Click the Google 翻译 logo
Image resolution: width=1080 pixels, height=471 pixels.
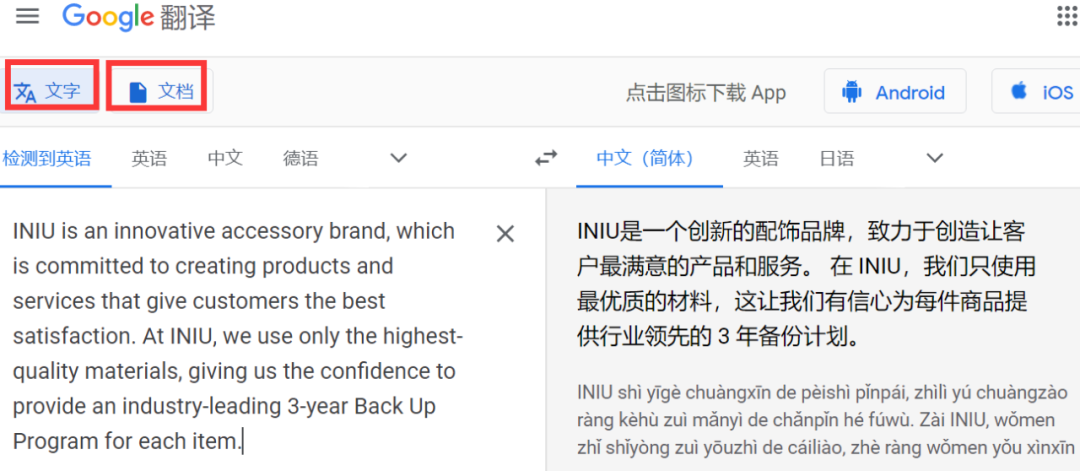pos(138,18)
